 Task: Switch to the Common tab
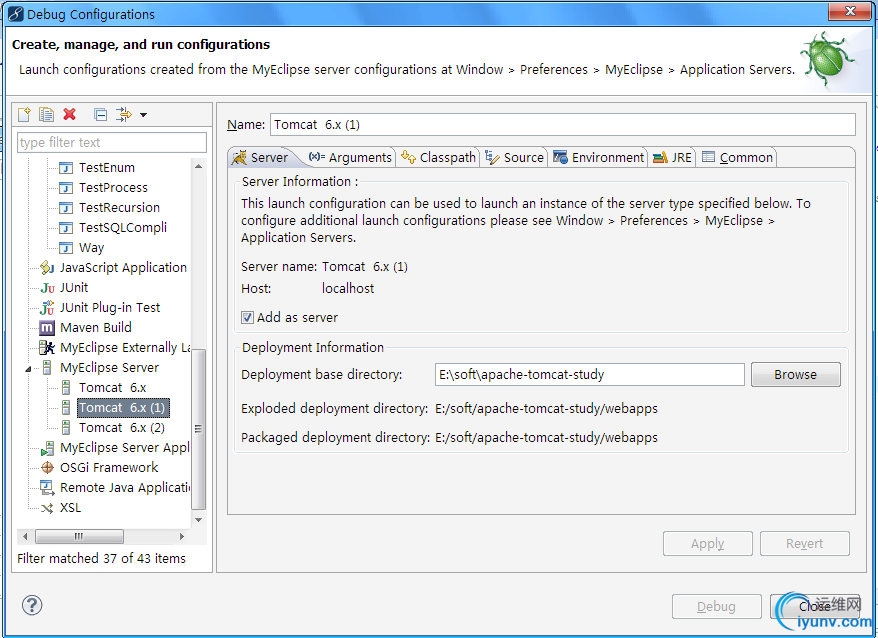tap(737, 157)
